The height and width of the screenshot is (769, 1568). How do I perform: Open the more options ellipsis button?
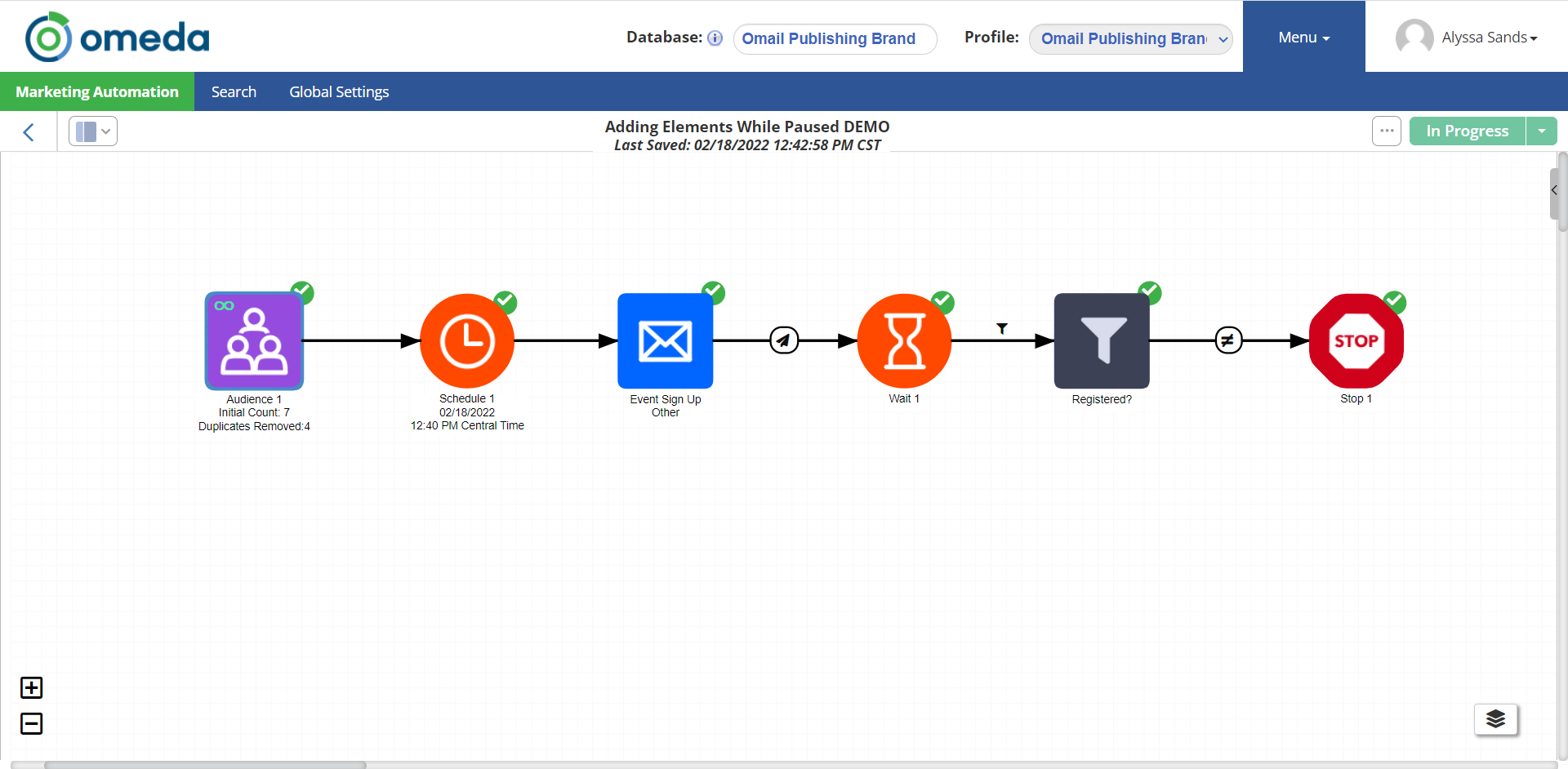(1386, 131)
